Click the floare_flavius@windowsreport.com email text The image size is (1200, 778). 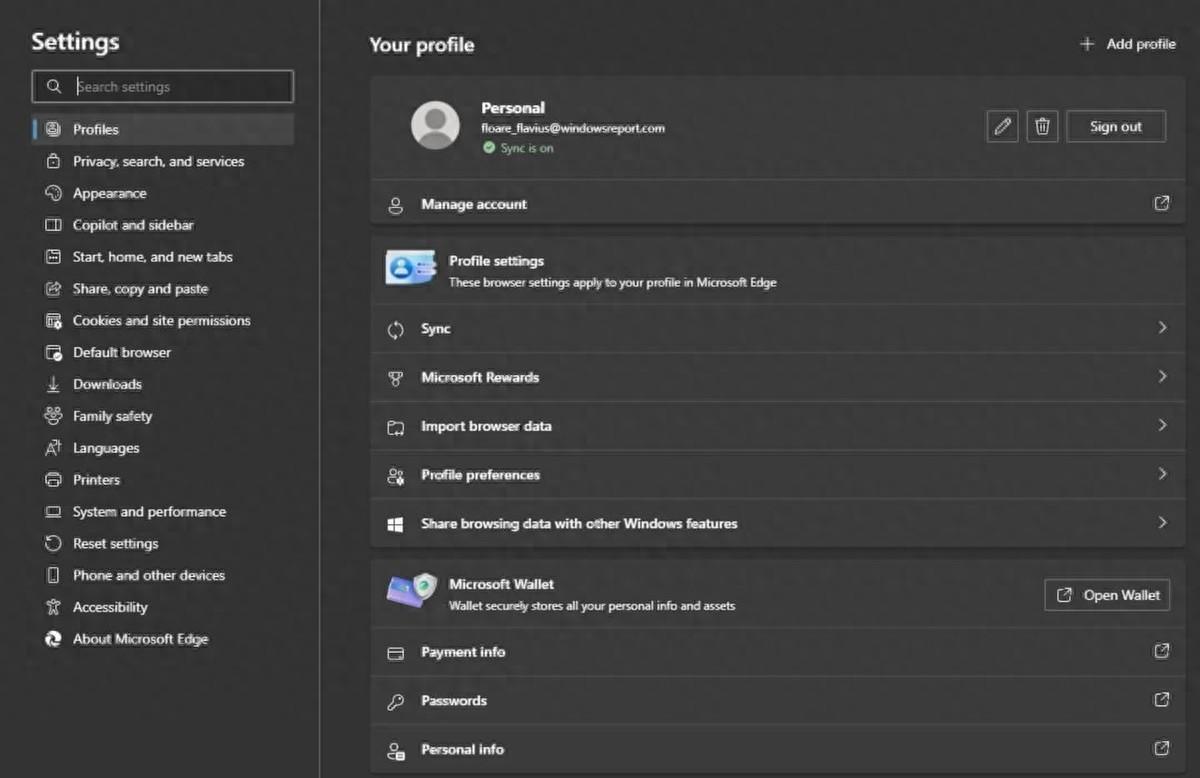point(573,128)
